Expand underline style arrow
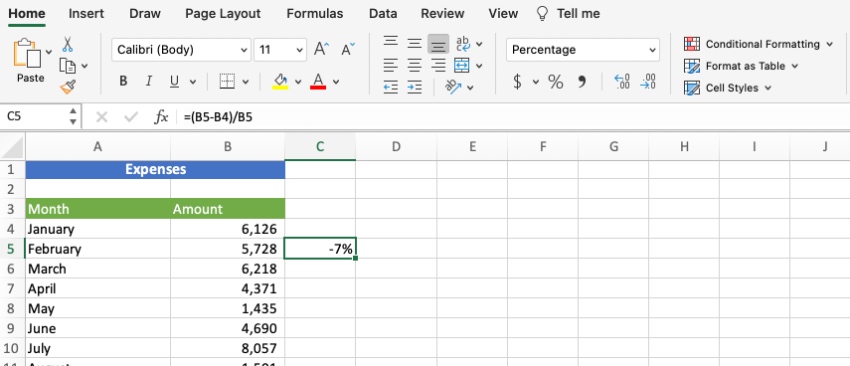The width and height of the screenshot is (850, 366). click(193, 82)
